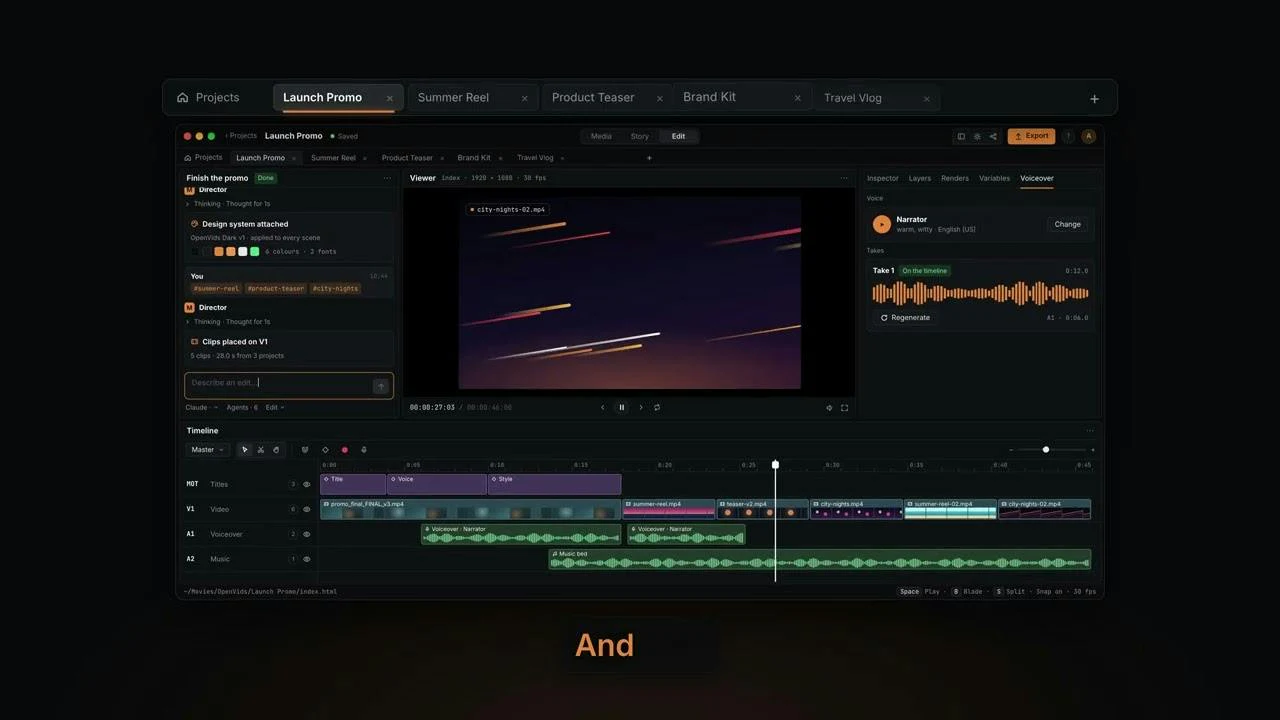Viewport: 1280px width, 720px height.
Task: Step to the previous frame in Viewer
Action: coord(602,407)
